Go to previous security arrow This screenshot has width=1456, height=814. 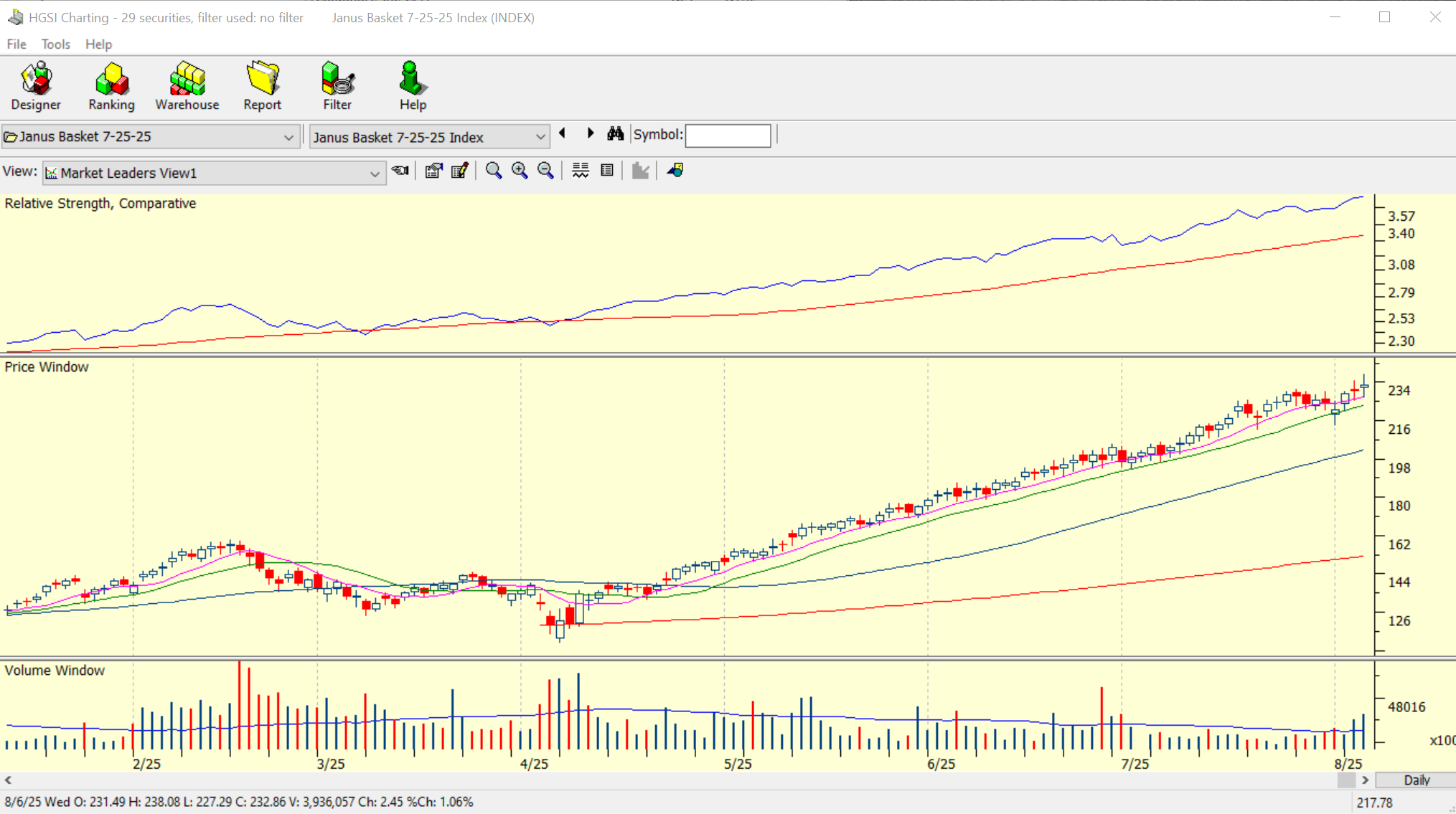pyautogui.click(x=563, y=133)
